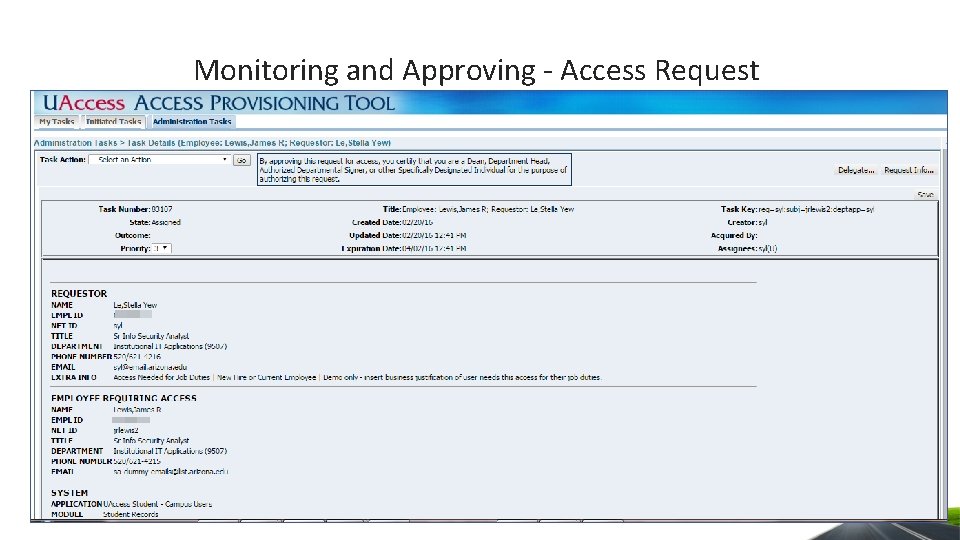Click the Save button
Image resolution: width=960 pixels, height=540 pixels.
click(x=925, y=195)
